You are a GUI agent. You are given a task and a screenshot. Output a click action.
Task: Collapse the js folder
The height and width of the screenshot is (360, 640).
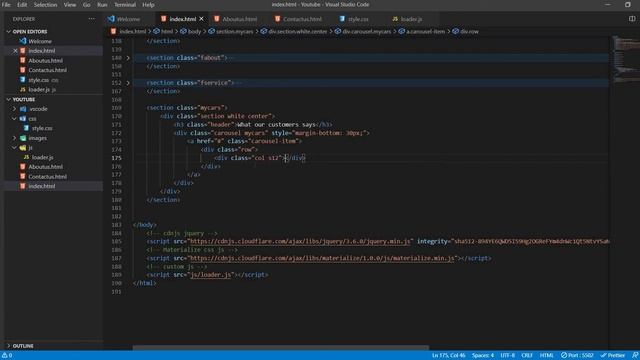point(14,147)
